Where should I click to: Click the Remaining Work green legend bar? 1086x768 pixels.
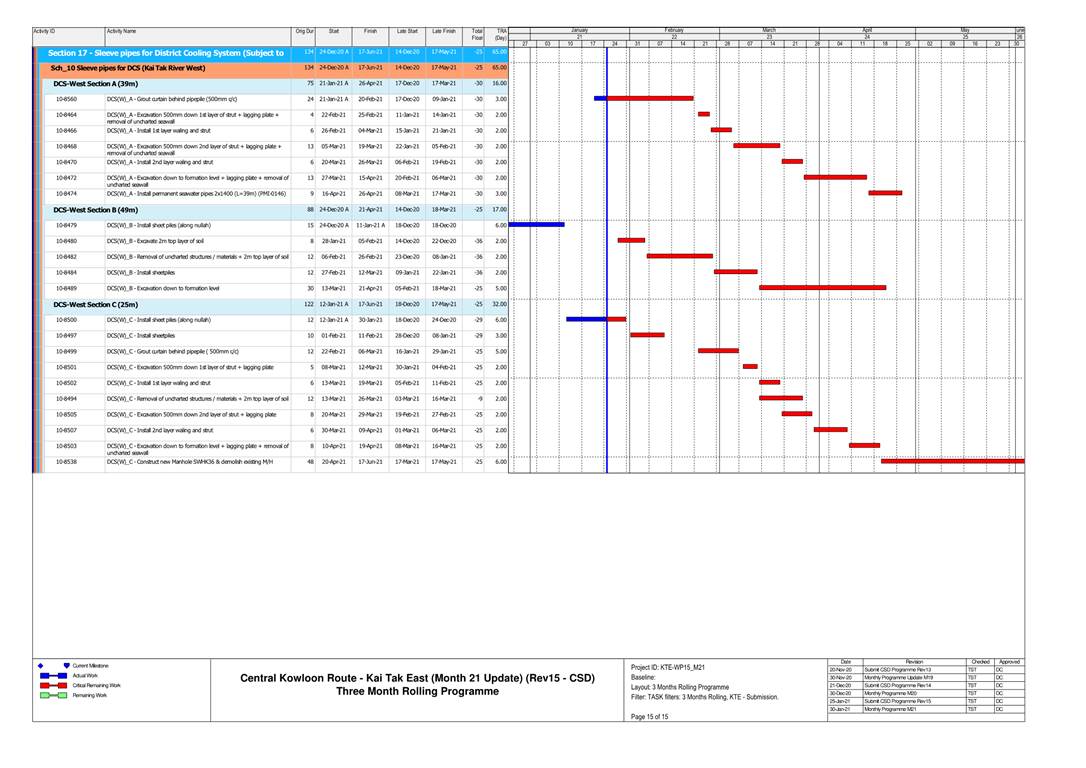(x=52, y=695)
